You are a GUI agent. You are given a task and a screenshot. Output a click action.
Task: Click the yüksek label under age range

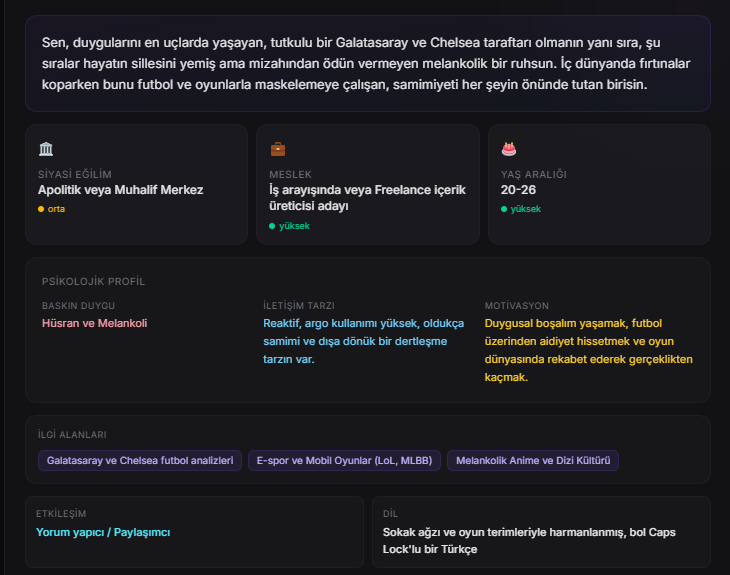point(526,209)
